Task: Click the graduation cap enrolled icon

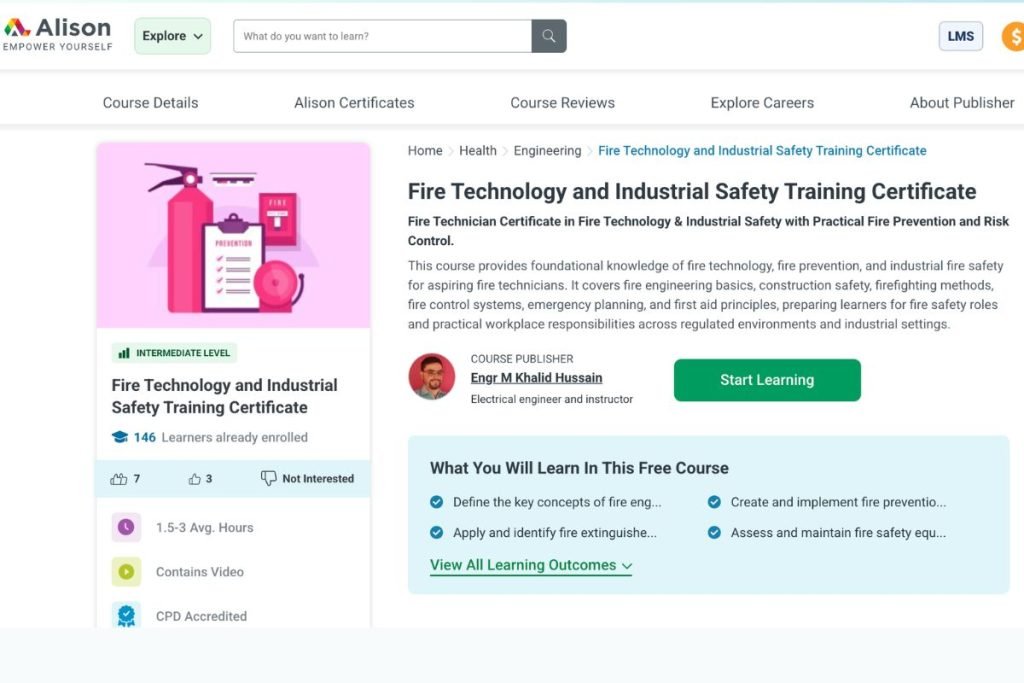Action: (120, 437)
